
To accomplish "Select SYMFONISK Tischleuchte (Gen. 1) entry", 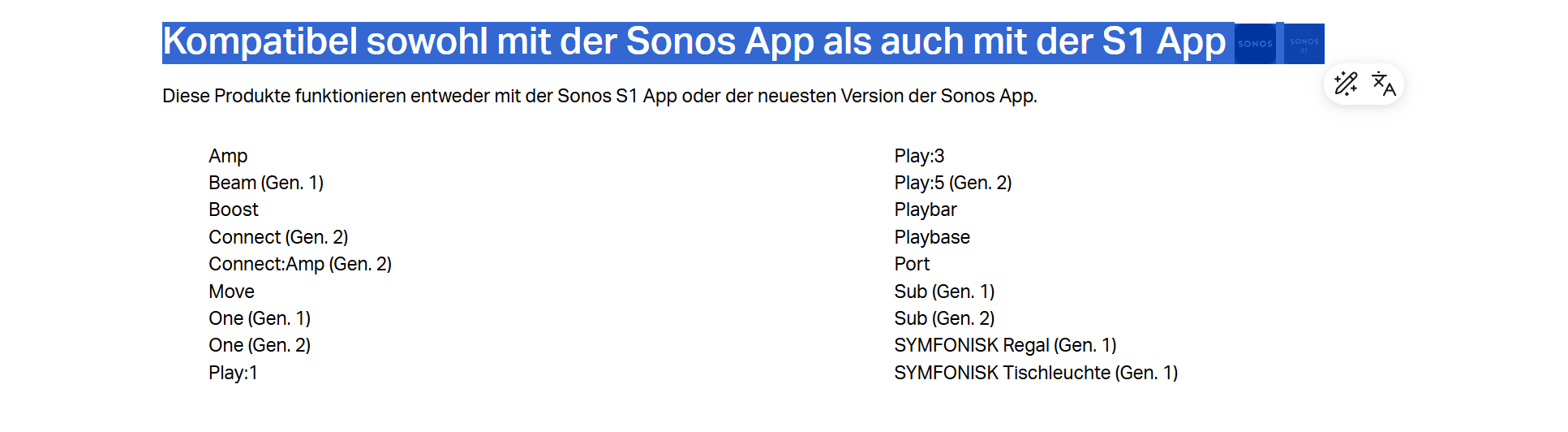I will (1036, 373).
